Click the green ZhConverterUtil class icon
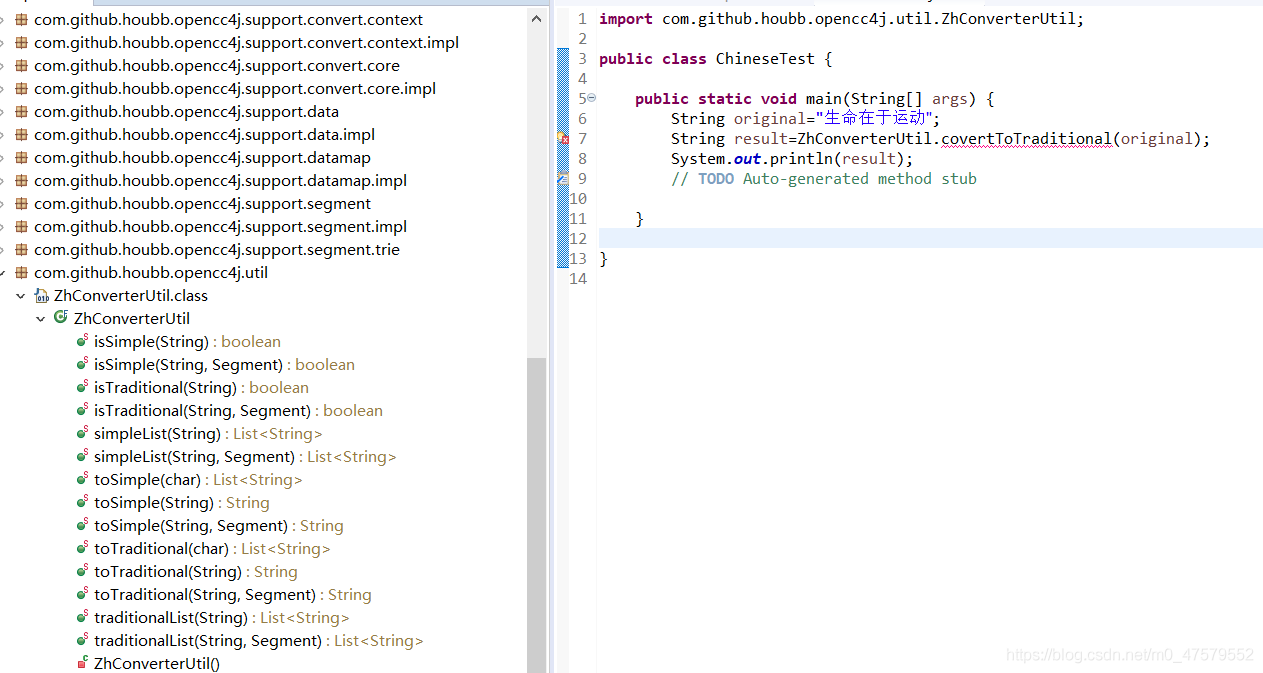 click(61, 318)
